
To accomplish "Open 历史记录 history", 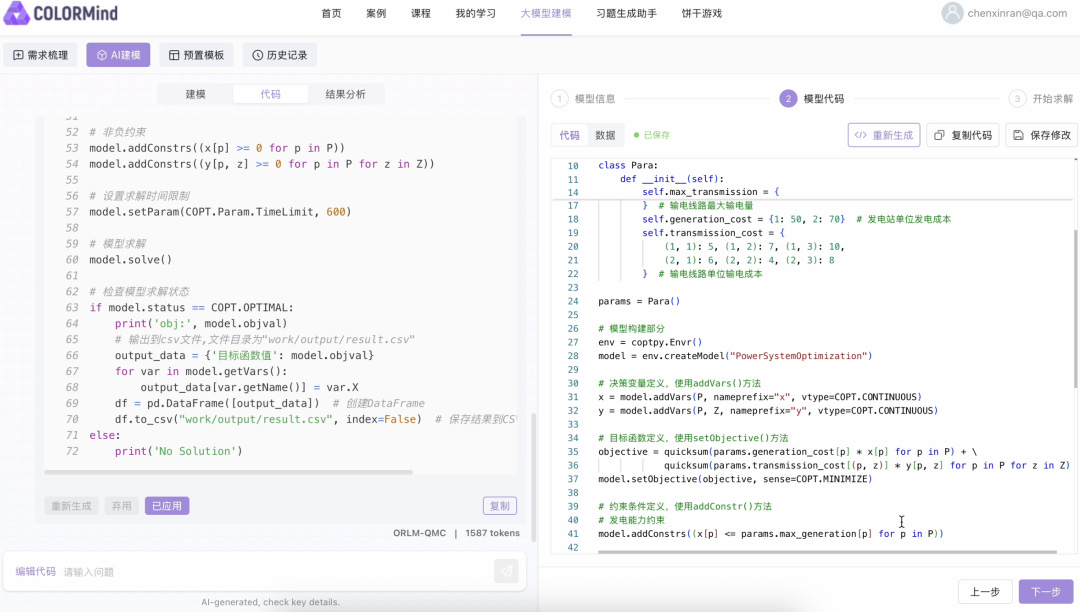I will (280, 55).
